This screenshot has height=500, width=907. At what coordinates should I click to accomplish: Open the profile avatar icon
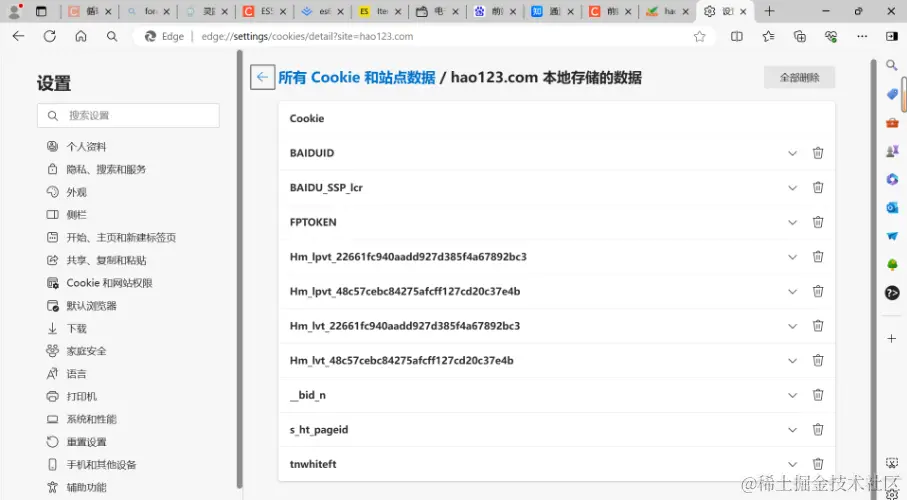click(x=14, y=11)
